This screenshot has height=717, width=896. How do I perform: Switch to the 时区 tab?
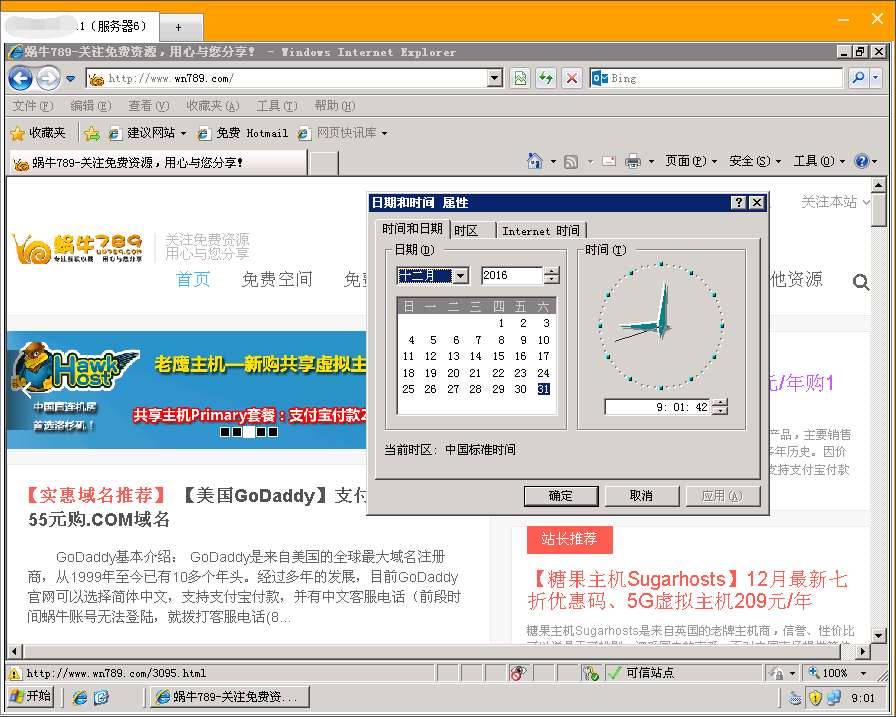point(466,231)
